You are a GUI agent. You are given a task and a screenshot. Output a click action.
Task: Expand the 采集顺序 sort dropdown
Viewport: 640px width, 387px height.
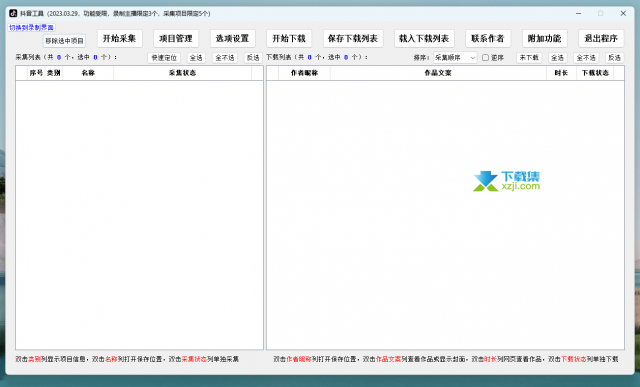[x=455, y=58]
